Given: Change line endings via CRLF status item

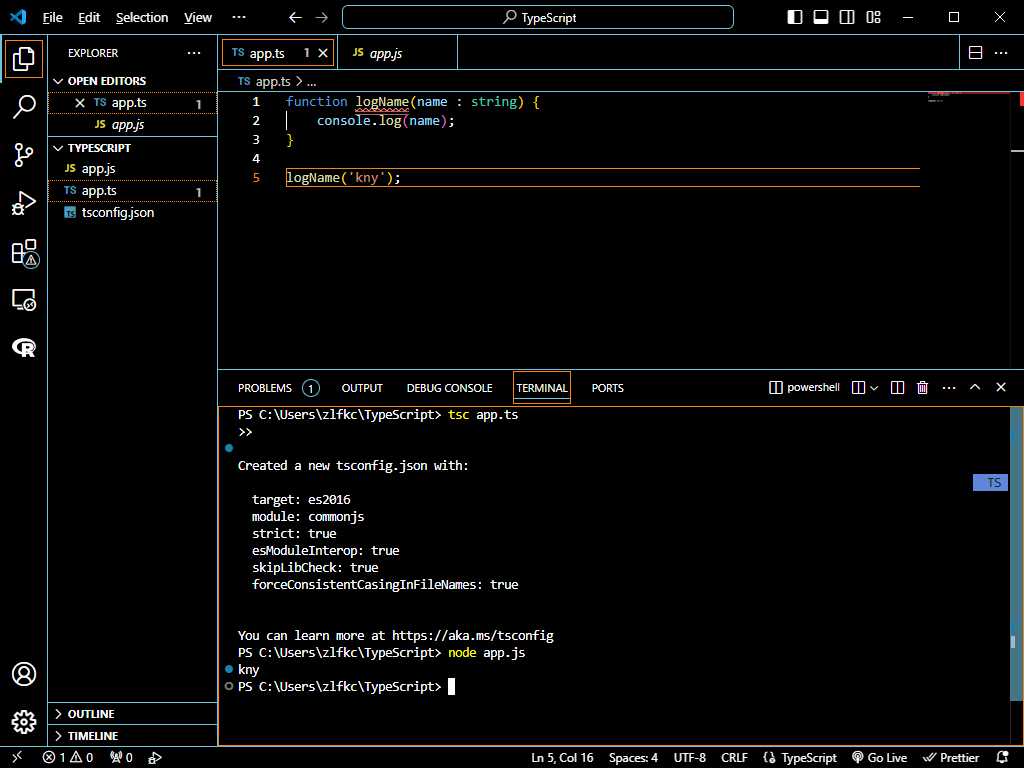Looking at the screenshot, I should (x=734, y=758).
